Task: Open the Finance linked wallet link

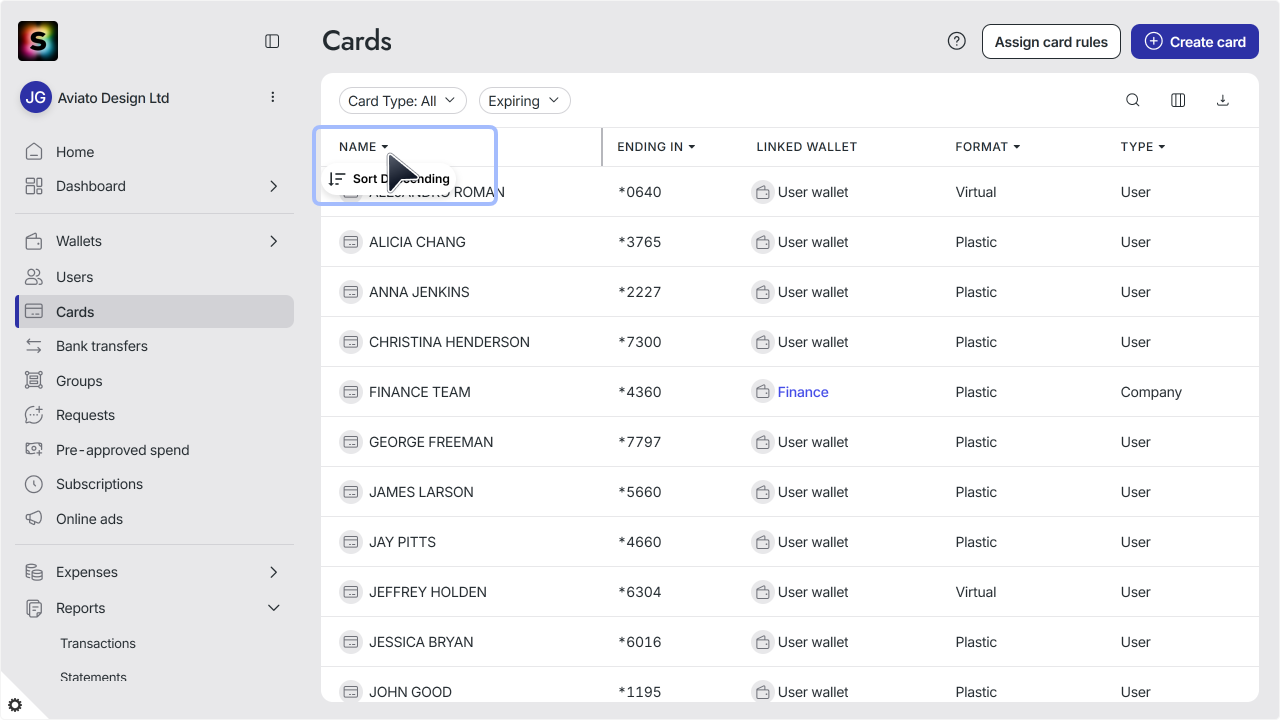Action: pyautogui.click(x=803, y=392)
